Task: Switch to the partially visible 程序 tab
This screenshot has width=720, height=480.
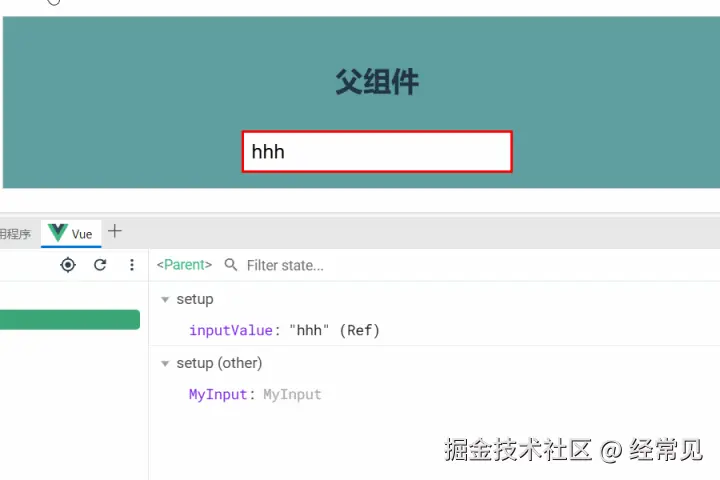Action: (x=16, y=234)
